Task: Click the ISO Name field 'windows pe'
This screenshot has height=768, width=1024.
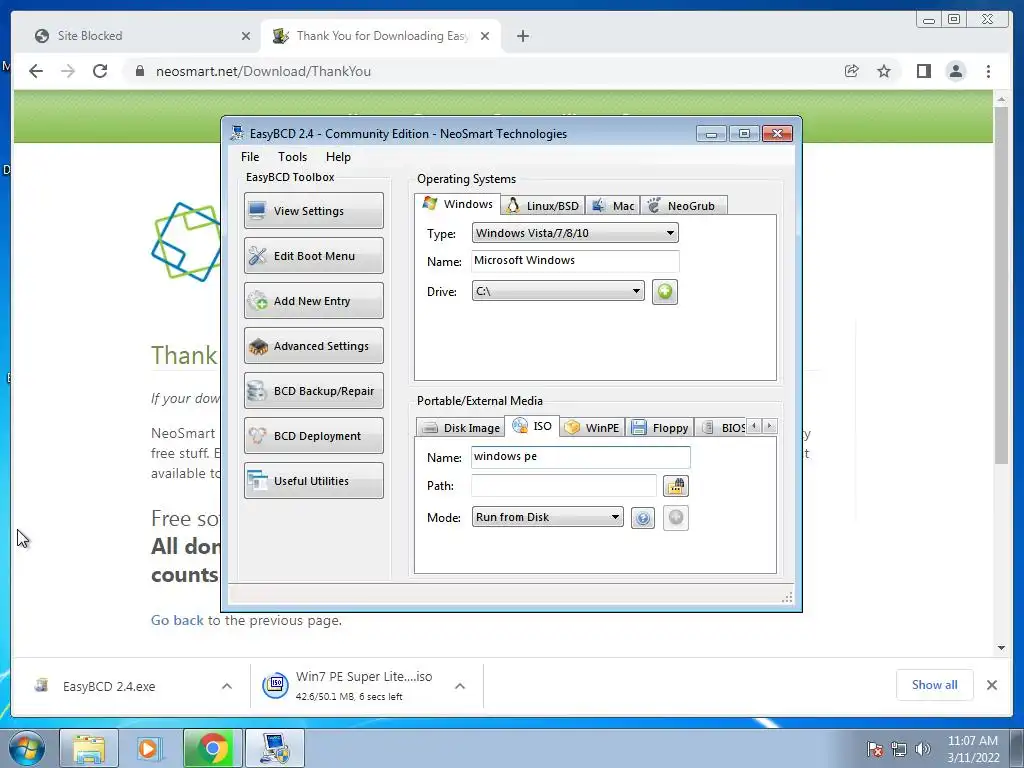Action: click(581, 456)
